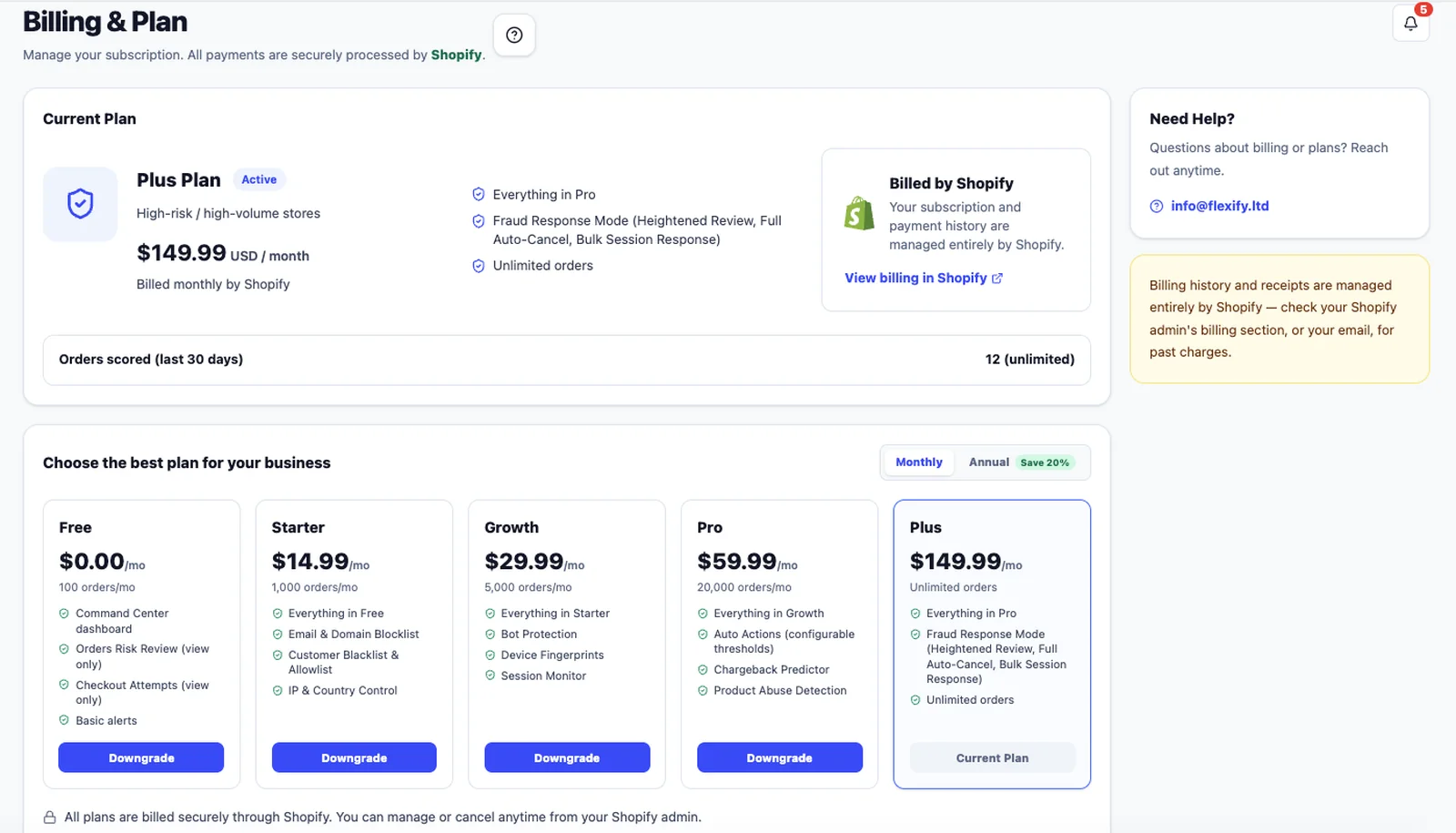Click check icon beside Session Monitor

point(490,676)
